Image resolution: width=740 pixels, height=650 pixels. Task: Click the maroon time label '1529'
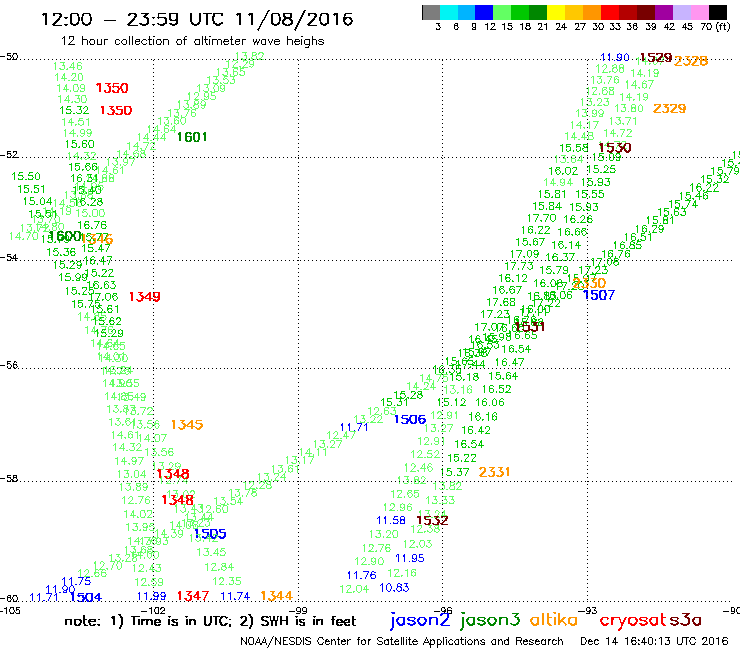[656, 58]
